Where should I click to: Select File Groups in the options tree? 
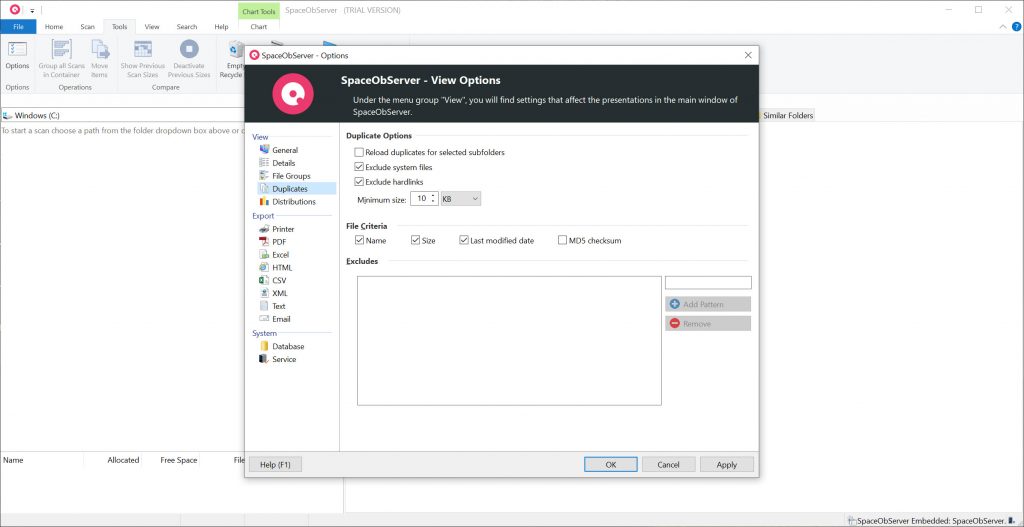[x=291, y=176]
